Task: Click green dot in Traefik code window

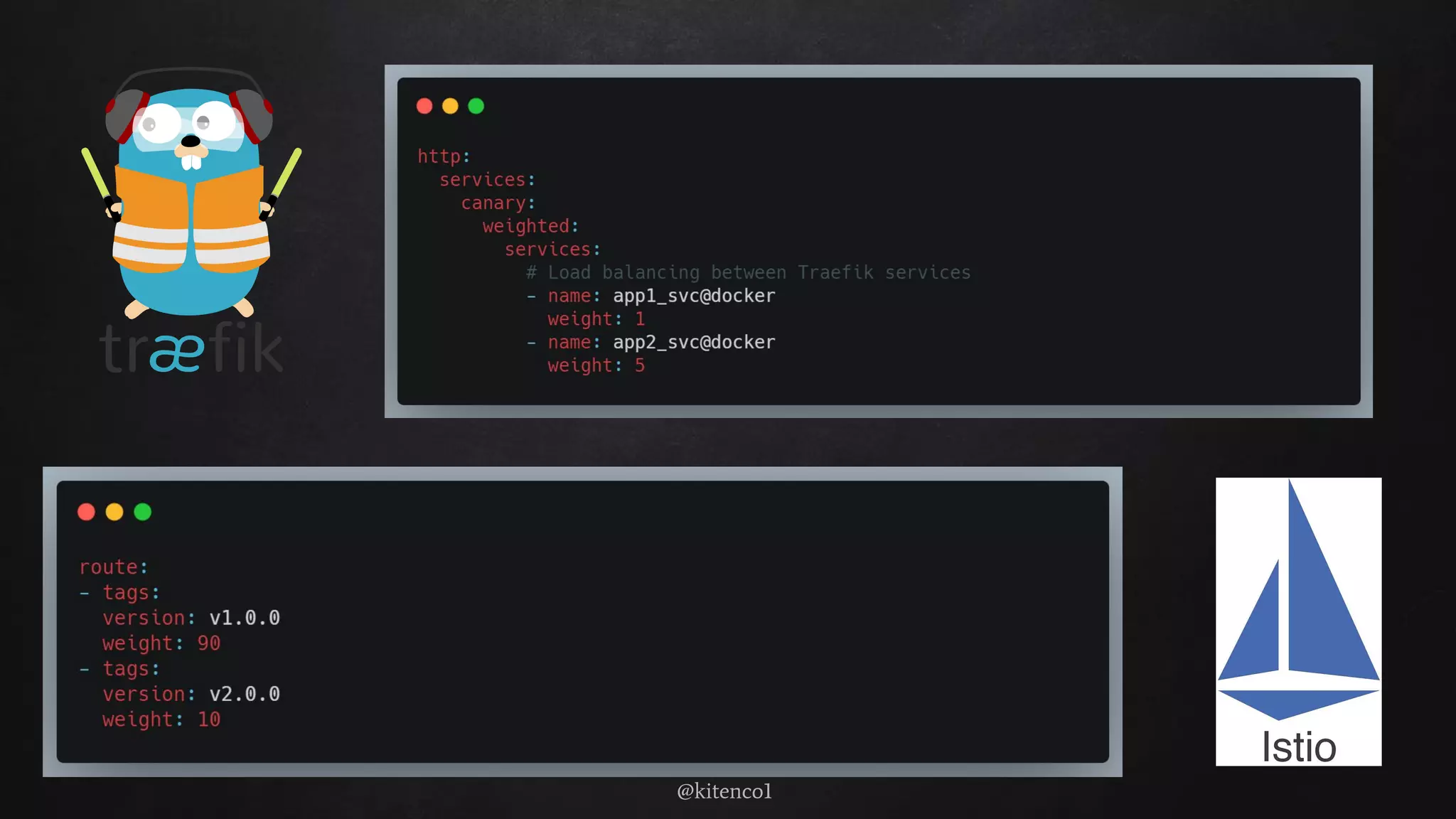Action: click(x=476, y=107)
